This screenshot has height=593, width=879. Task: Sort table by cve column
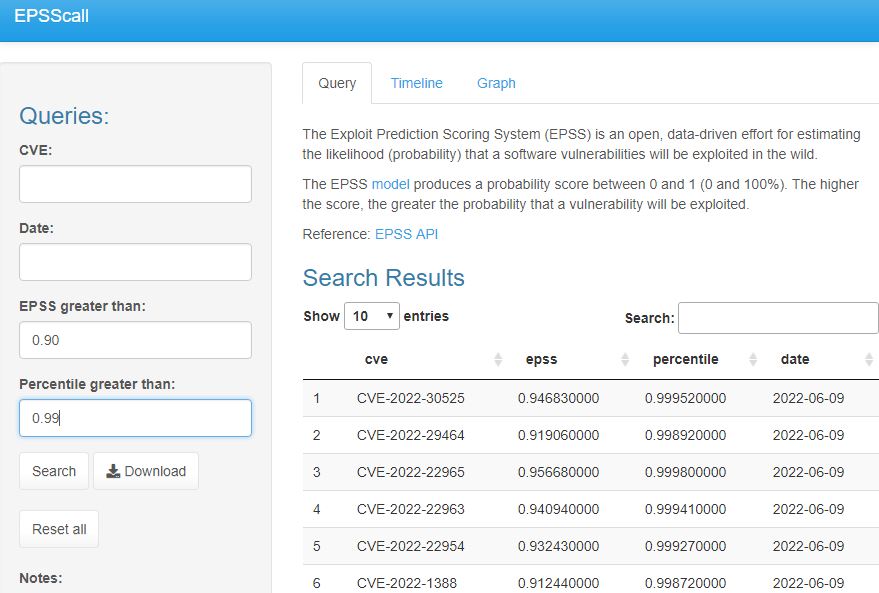(376, 359)
